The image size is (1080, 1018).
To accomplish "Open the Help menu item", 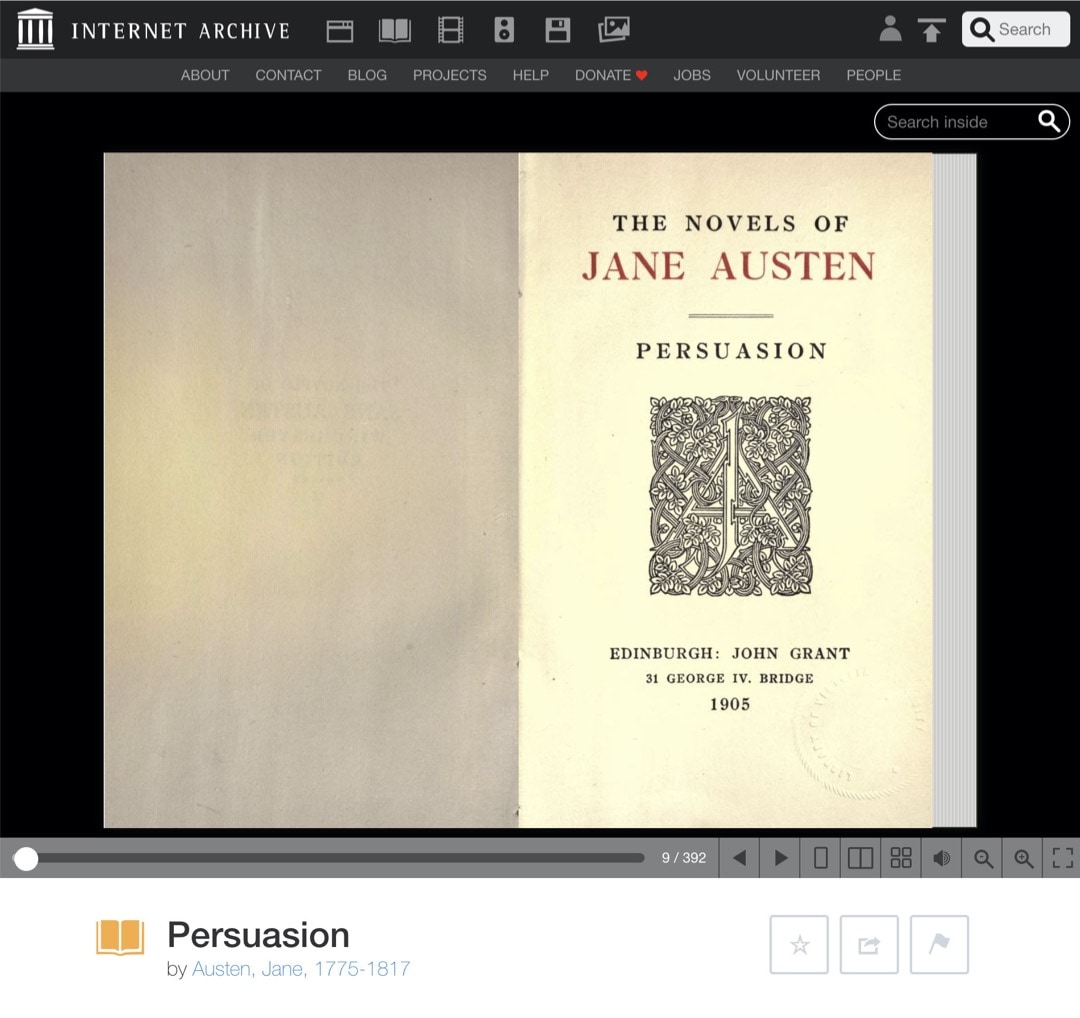I will pyautogui.click(x=531, y=75).
